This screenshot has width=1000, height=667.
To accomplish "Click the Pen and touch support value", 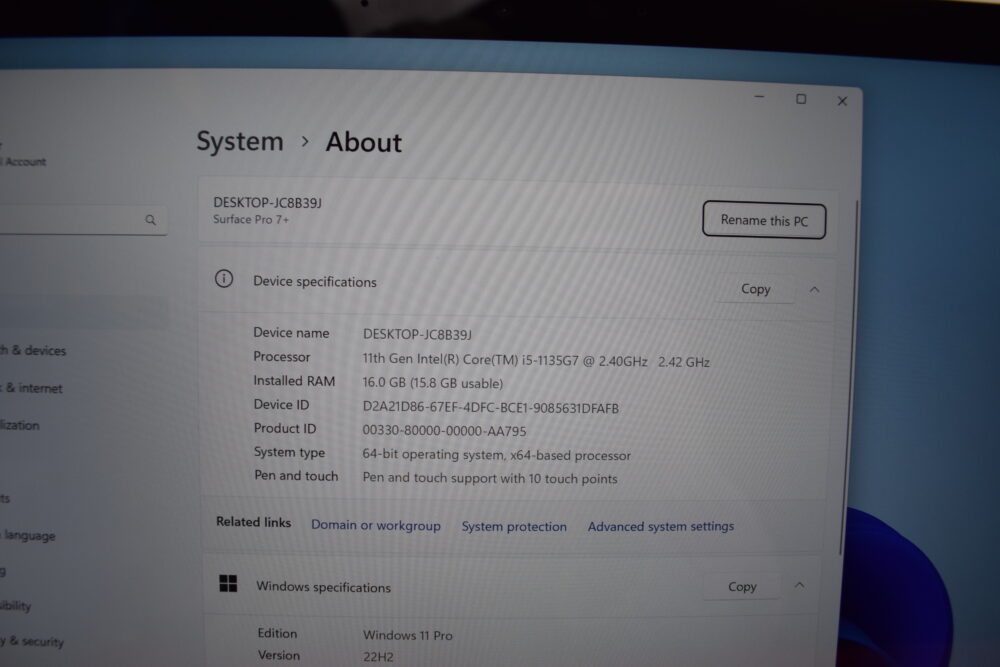I will click(x=490, y=478).
